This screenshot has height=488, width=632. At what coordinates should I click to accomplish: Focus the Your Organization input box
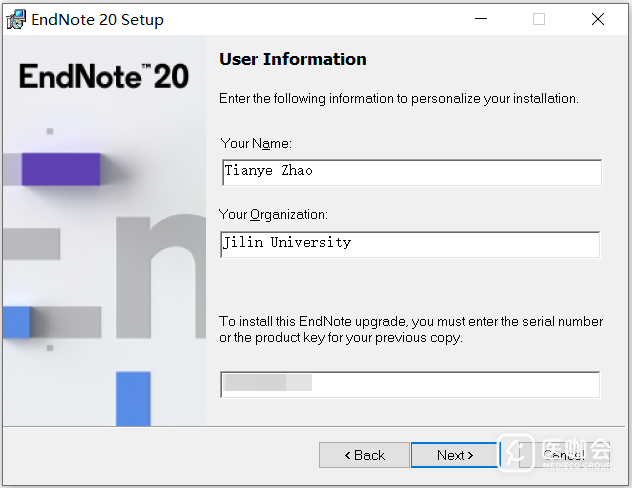410,244
